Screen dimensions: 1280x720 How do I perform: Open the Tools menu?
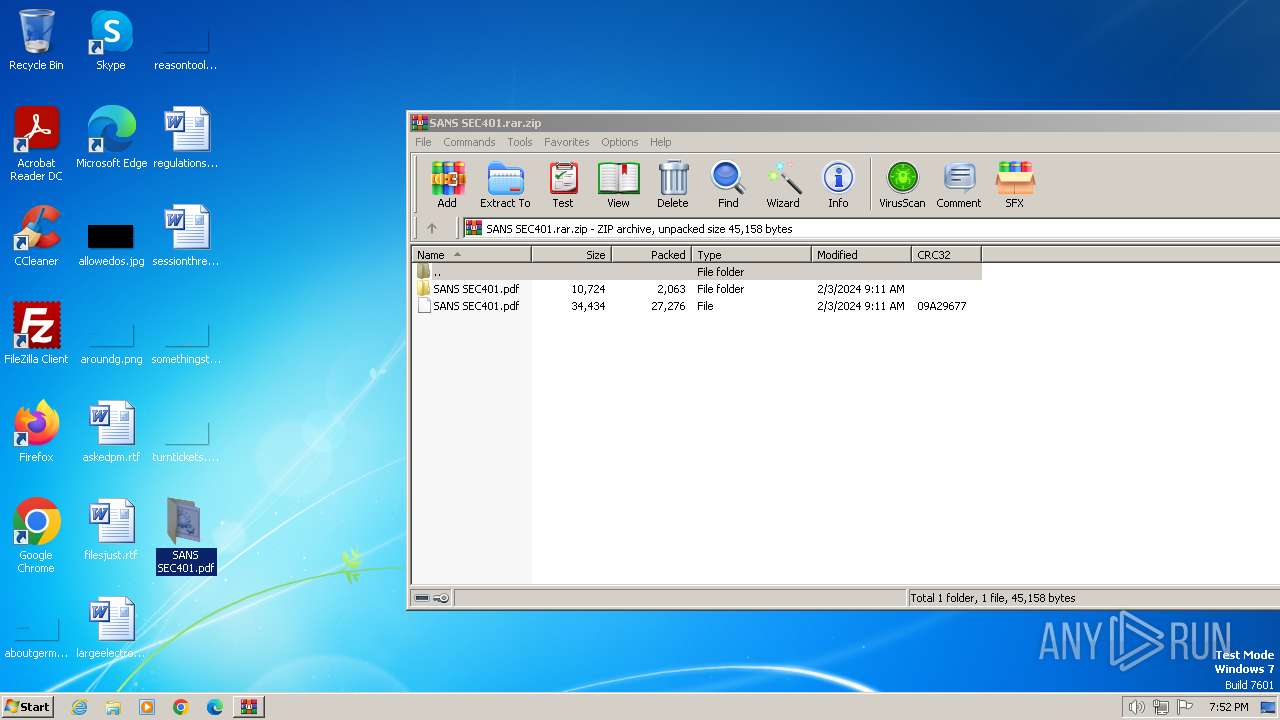click(520, 142)
